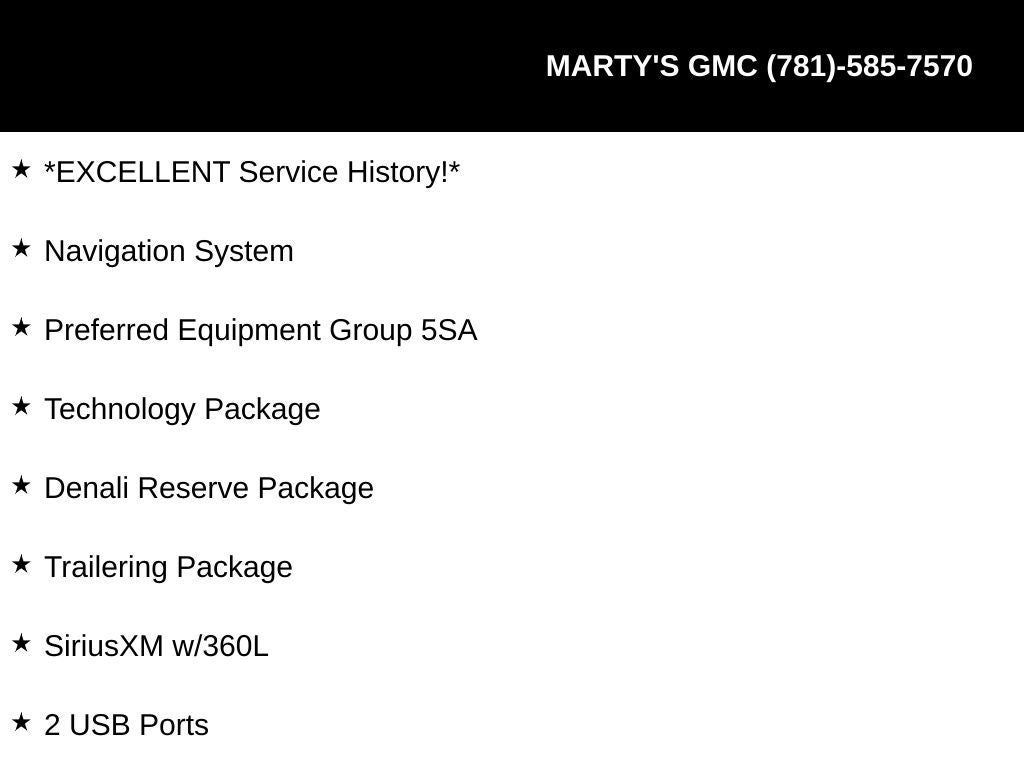This screenshot has height=768, width=1024.
Task: Click the MARTY'S GMC dealership name
Action: pyautogui.click(x=651, y=66)
